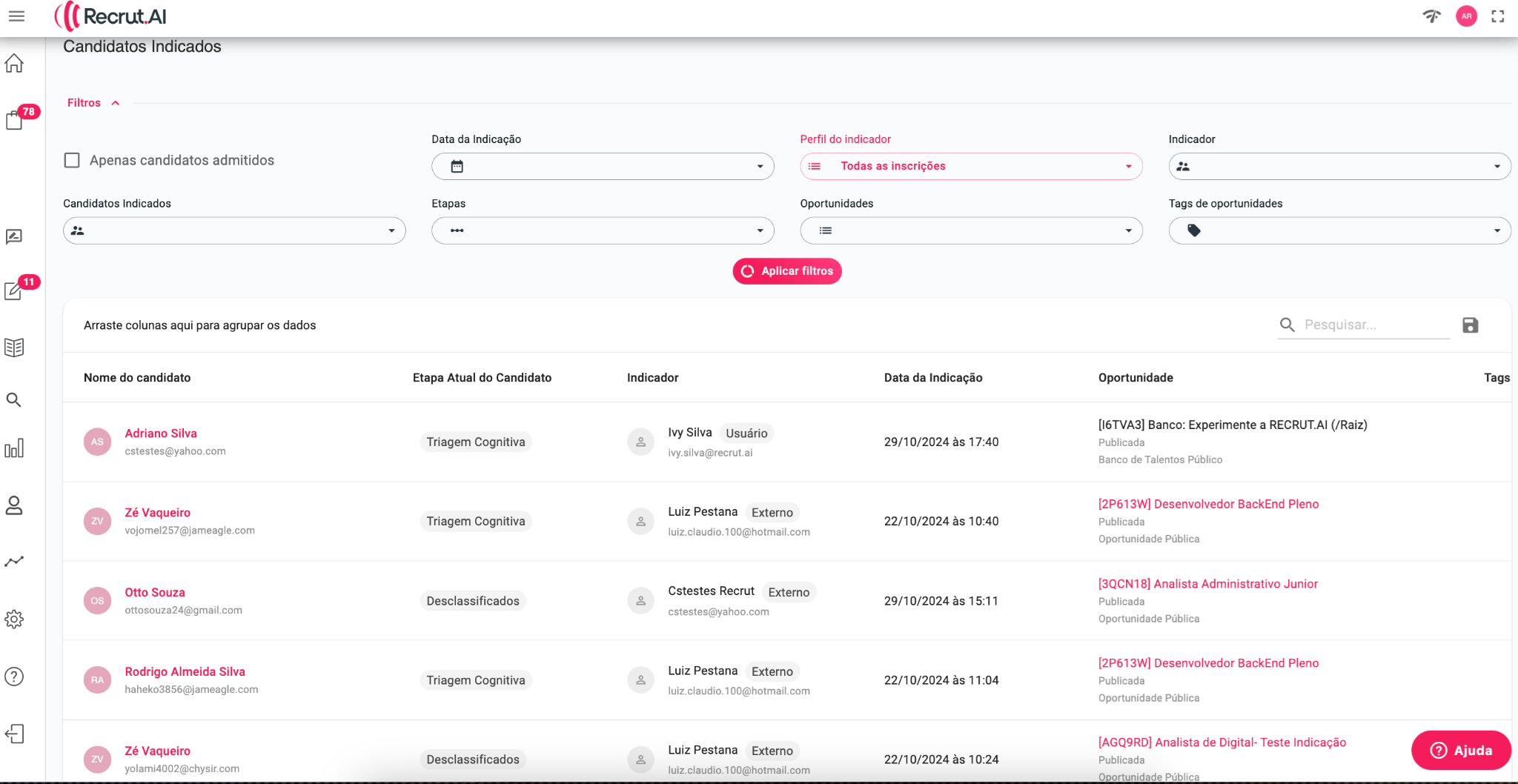
Task: Click the logout icon in sidebar
Action: coord(14,734)
